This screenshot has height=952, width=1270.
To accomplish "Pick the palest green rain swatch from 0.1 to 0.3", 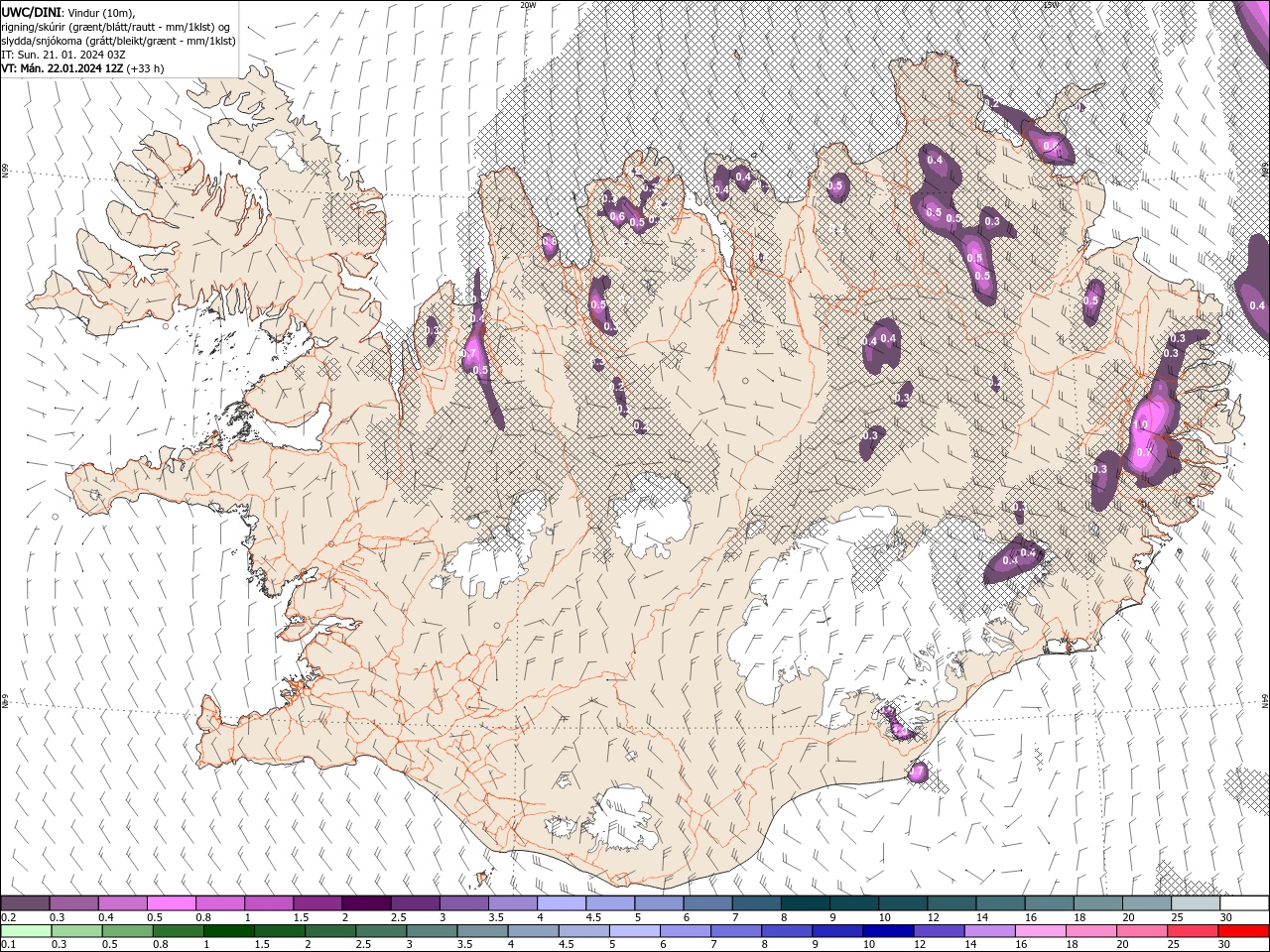I will click(x=26, y=930).
